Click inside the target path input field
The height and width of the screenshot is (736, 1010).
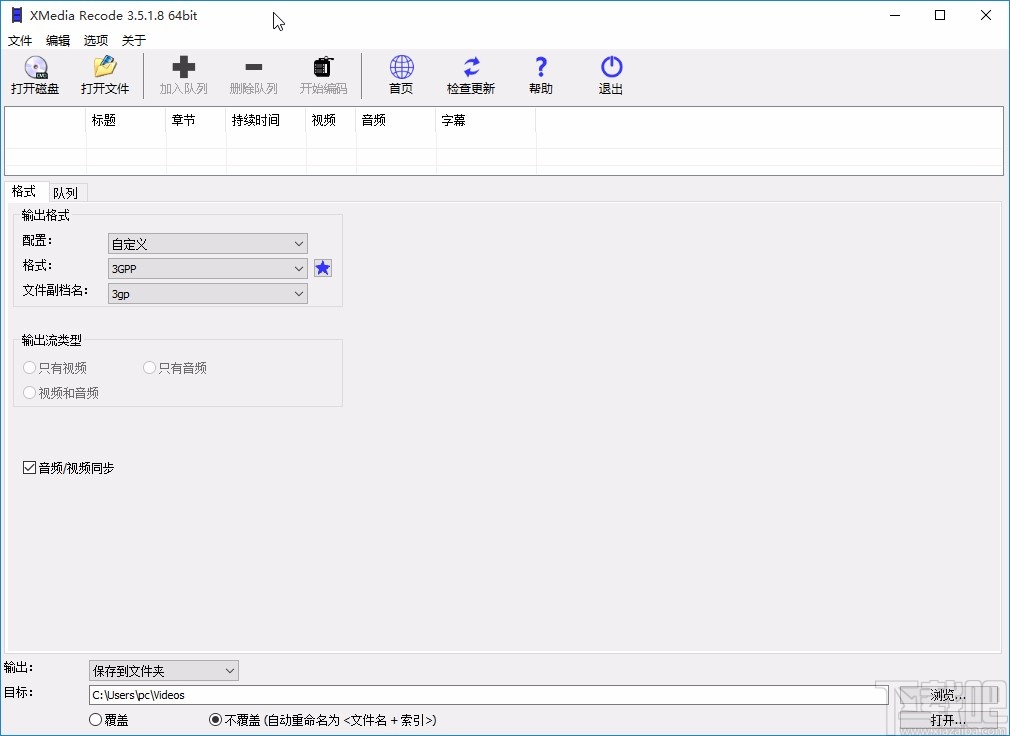(x=400, y=694)
